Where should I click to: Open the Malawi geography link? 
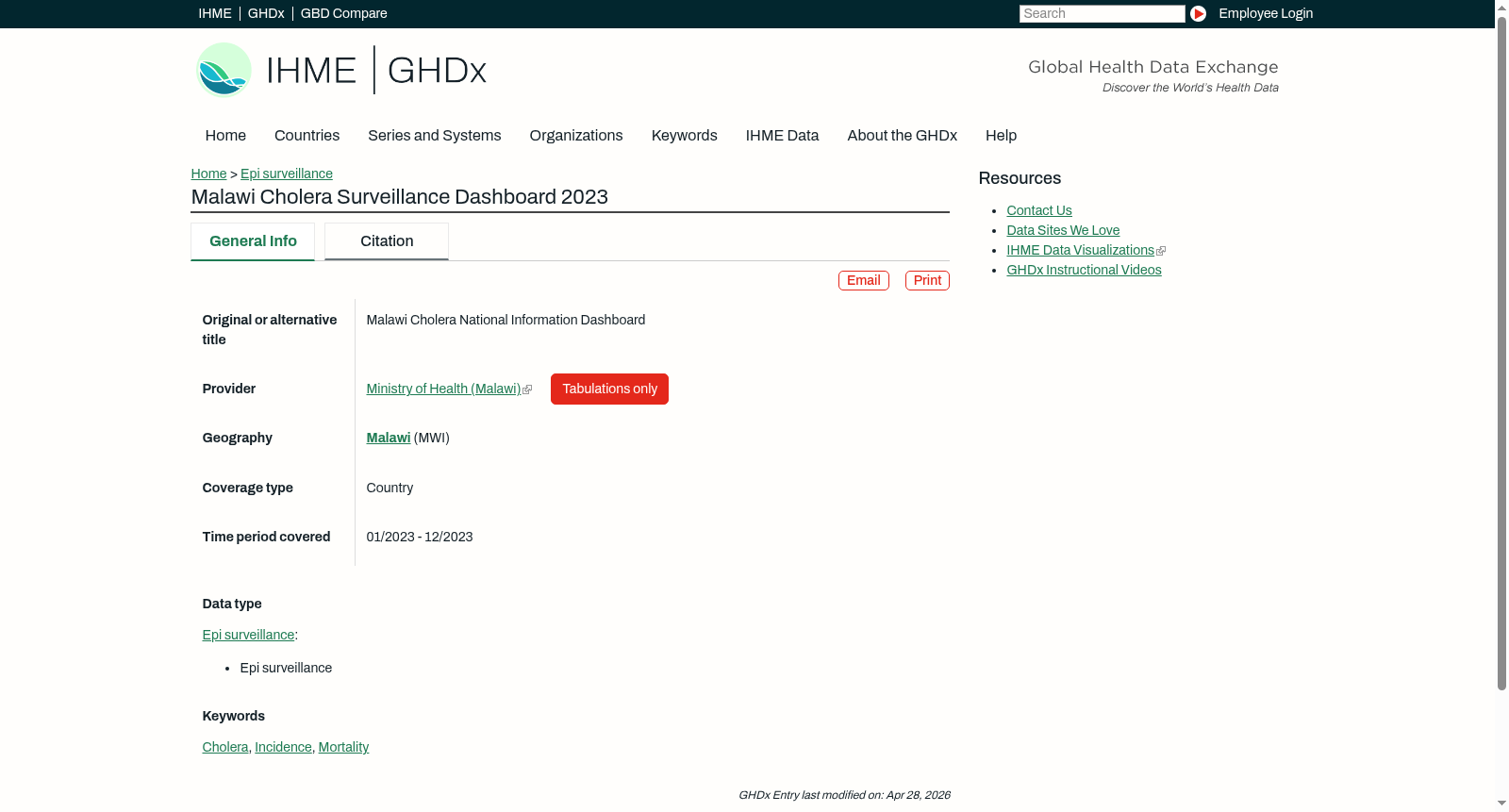click(388, 439)
